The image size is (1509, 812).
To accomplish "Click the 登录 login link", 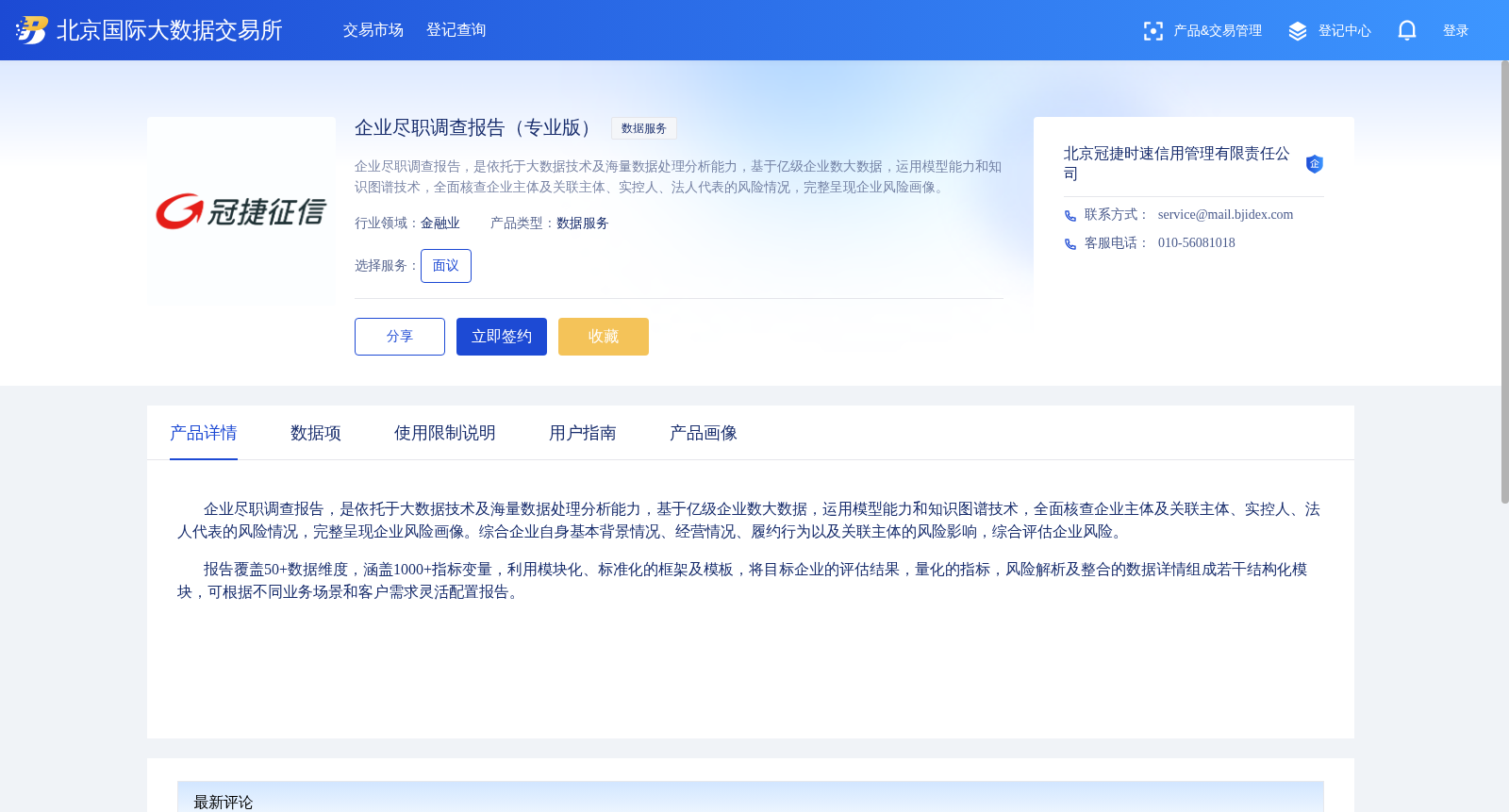I will 1456,31.
